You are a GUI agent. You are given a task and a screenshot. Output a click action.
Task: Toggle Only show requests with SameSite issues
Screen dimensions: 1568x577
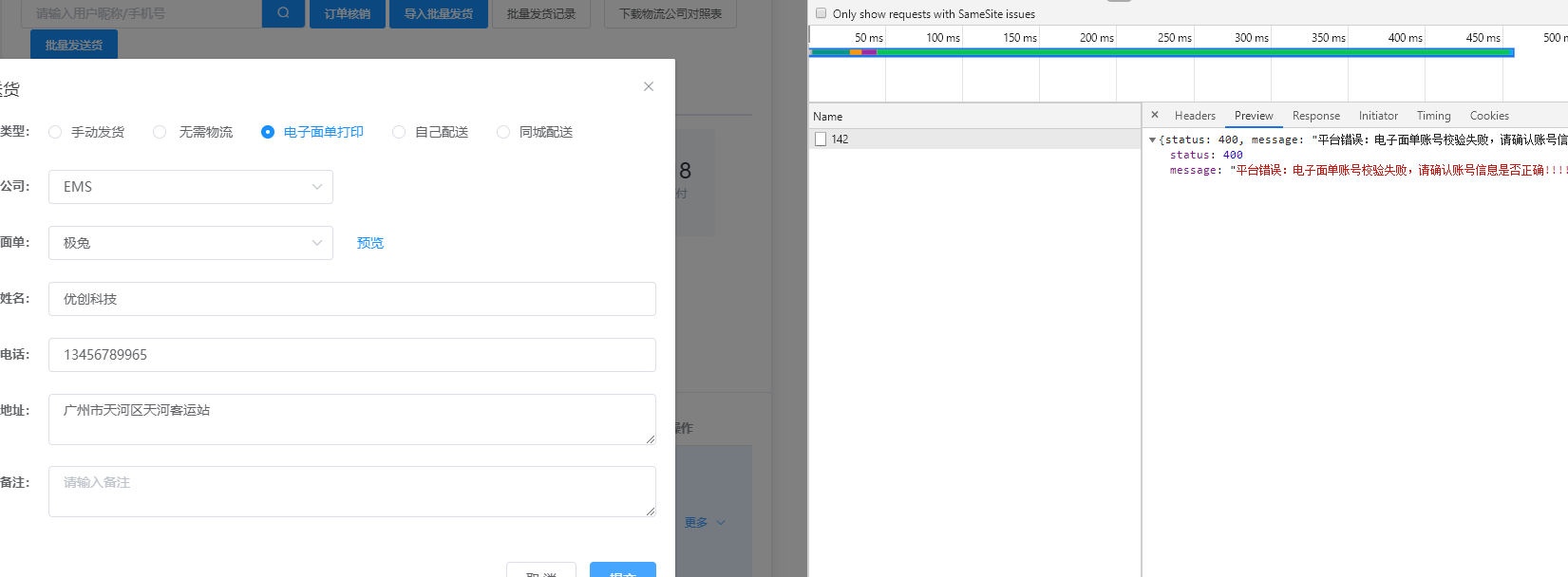822,13
